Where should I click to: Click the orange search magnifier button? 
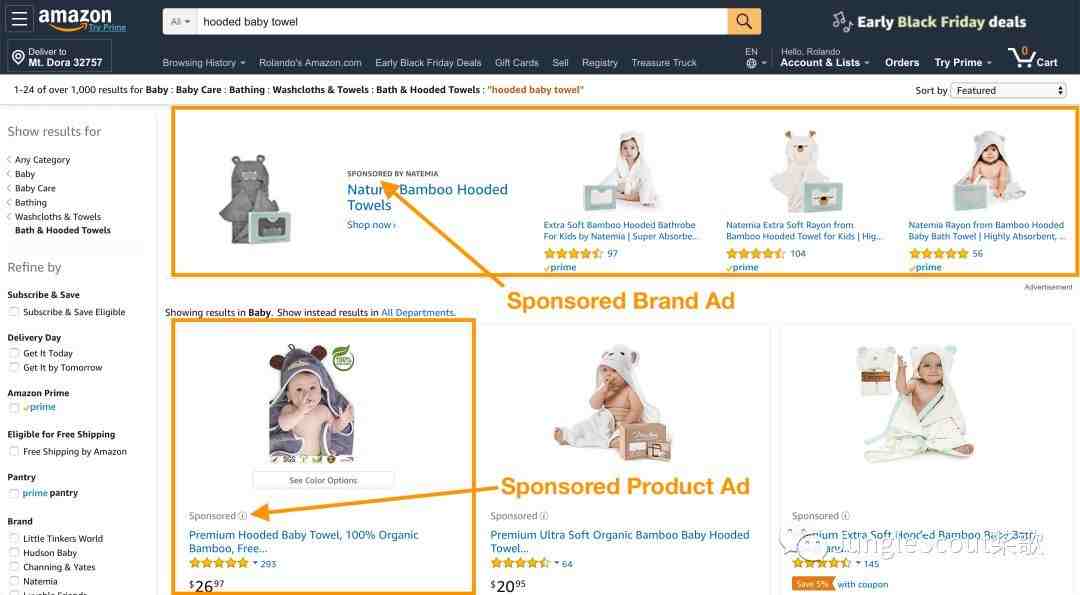(744, 21)
